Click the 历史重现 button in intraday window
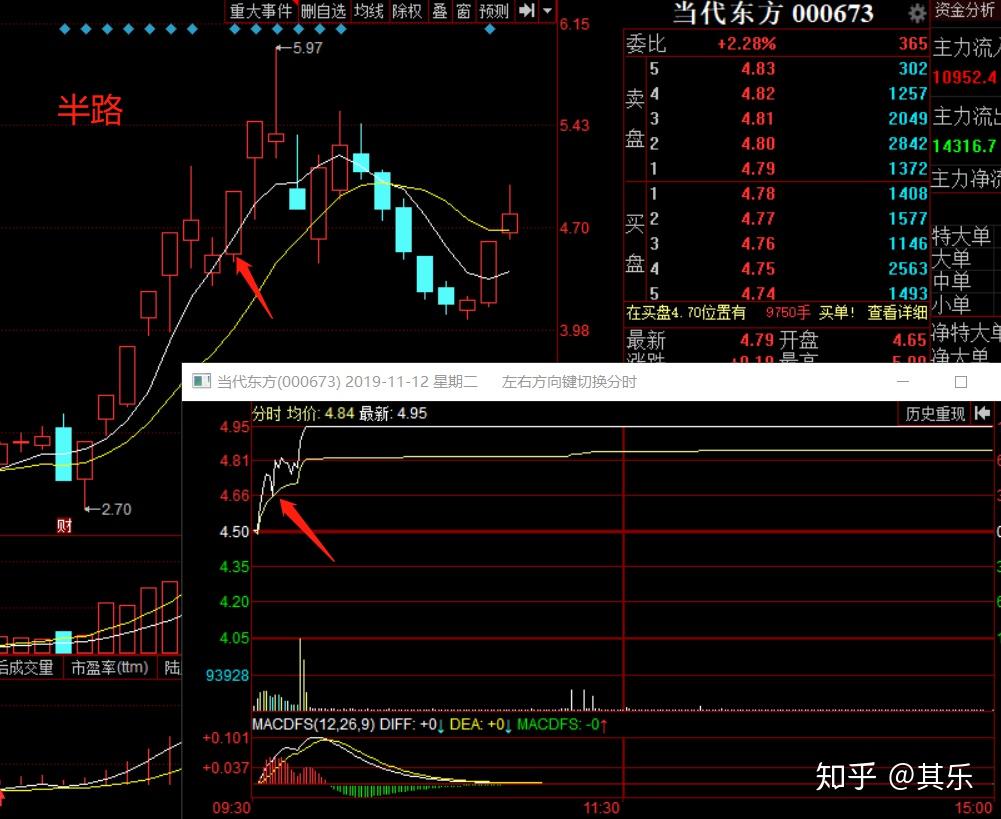 pyautogui.click(x=935, y=414)
